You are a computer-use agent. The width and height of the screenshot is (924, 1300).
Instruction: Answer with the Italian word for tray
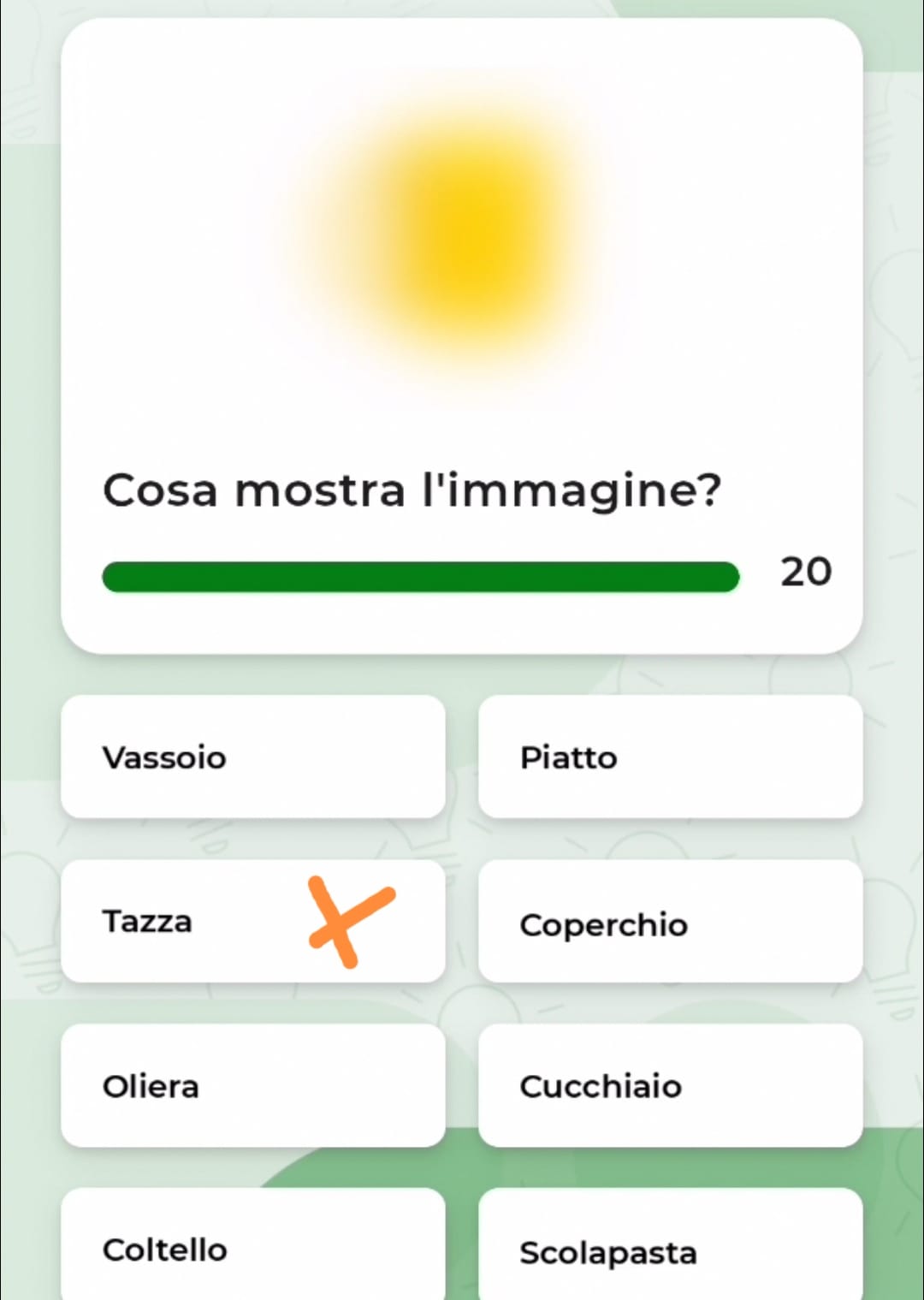pyautogui.click(x=252, y=757)
